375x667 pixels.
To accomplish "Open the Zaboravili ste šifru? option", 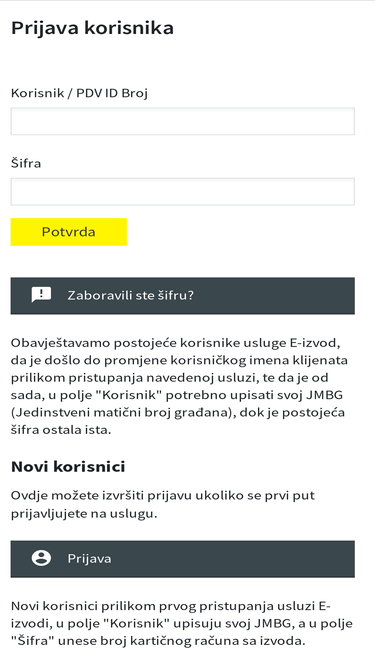I will click(x=182, y=296).
